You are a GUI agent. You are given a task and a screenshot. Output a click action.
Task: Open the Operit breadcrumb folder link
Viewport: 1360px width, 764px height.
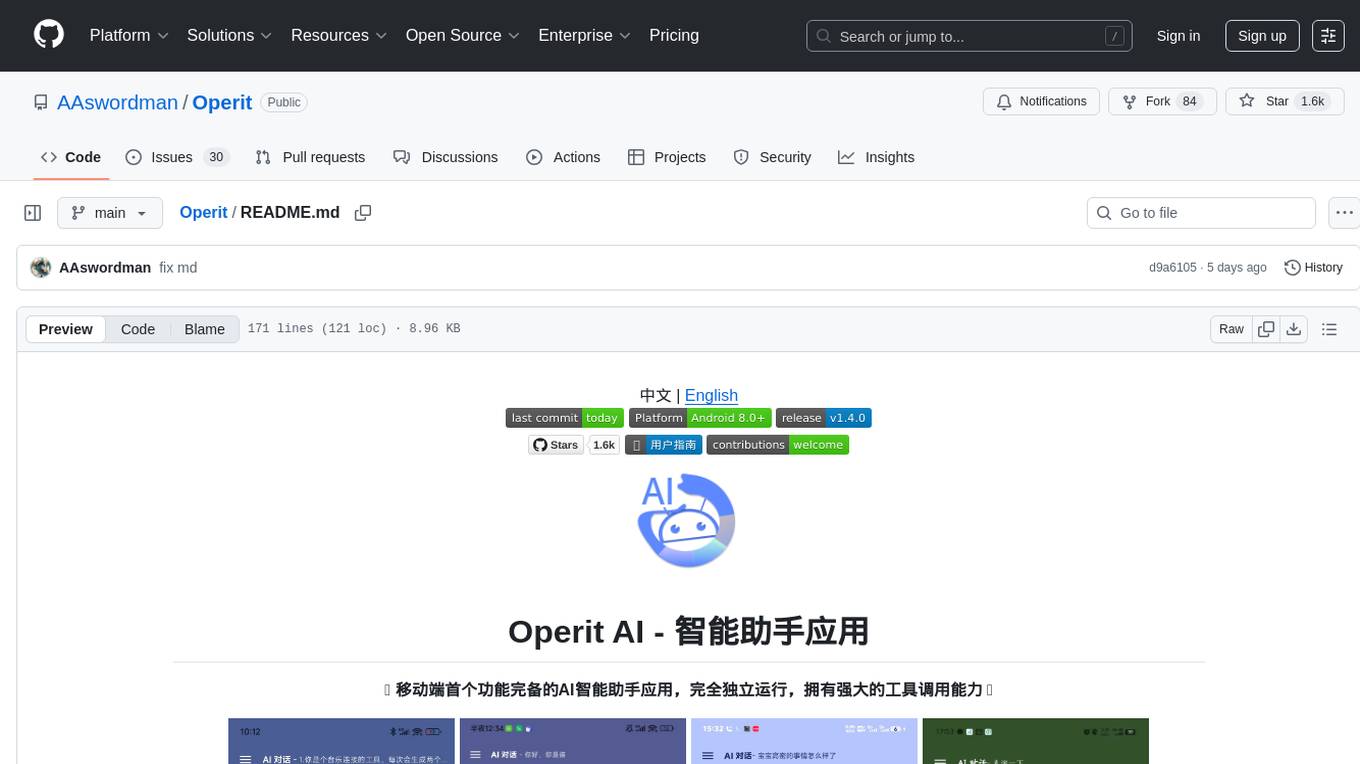[x=203, y=212]
